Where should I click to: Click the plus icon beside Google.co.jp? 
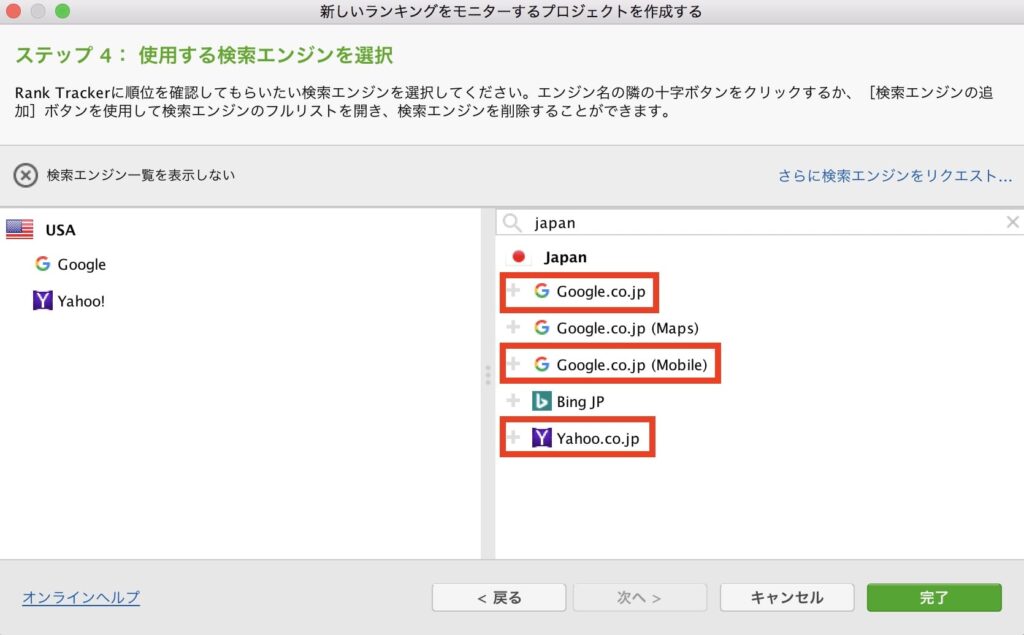[x=514, y=290]
